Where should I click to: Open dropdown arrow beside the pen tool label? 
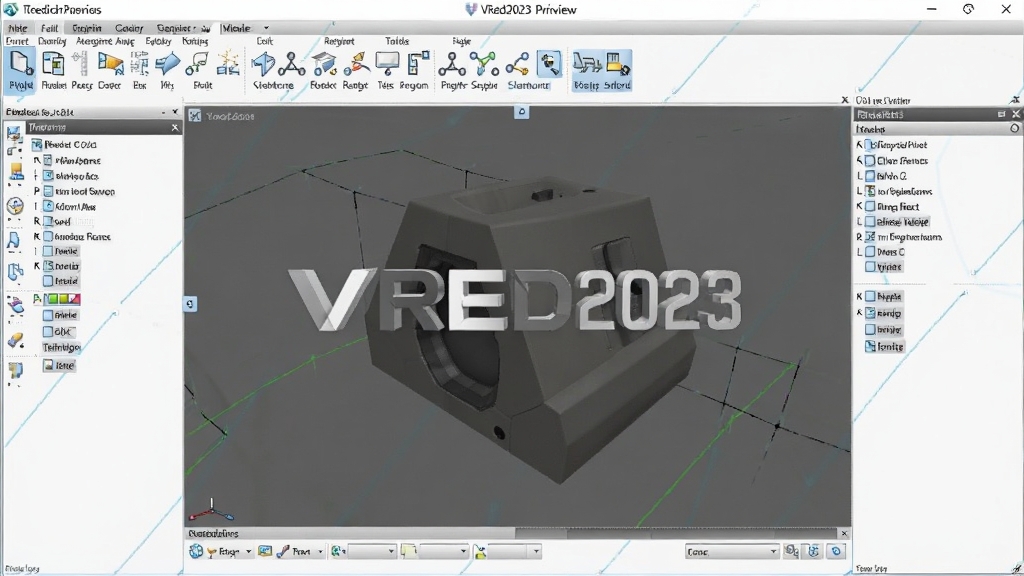[320, 552]
